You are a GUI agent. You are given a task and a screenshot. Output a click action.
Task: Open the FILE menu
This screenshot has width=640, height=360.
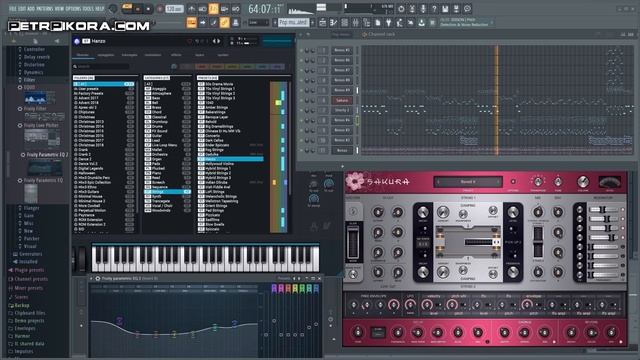coord(12,9)
